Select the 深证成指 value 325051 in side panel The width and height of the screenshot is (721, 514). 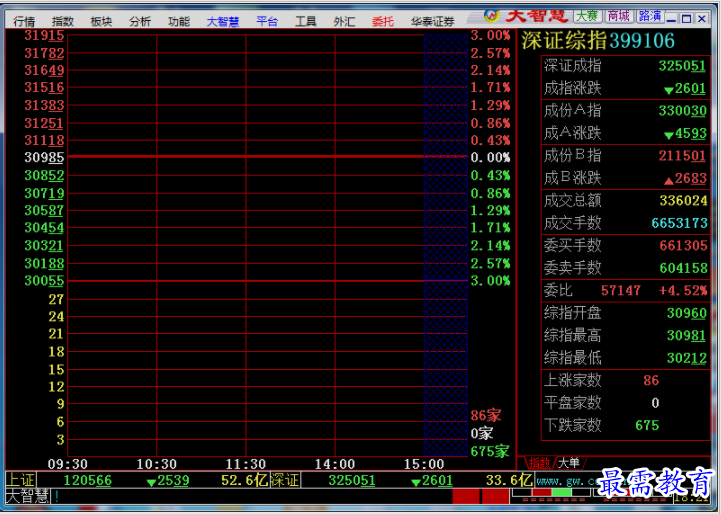click(x=682, y=66)
